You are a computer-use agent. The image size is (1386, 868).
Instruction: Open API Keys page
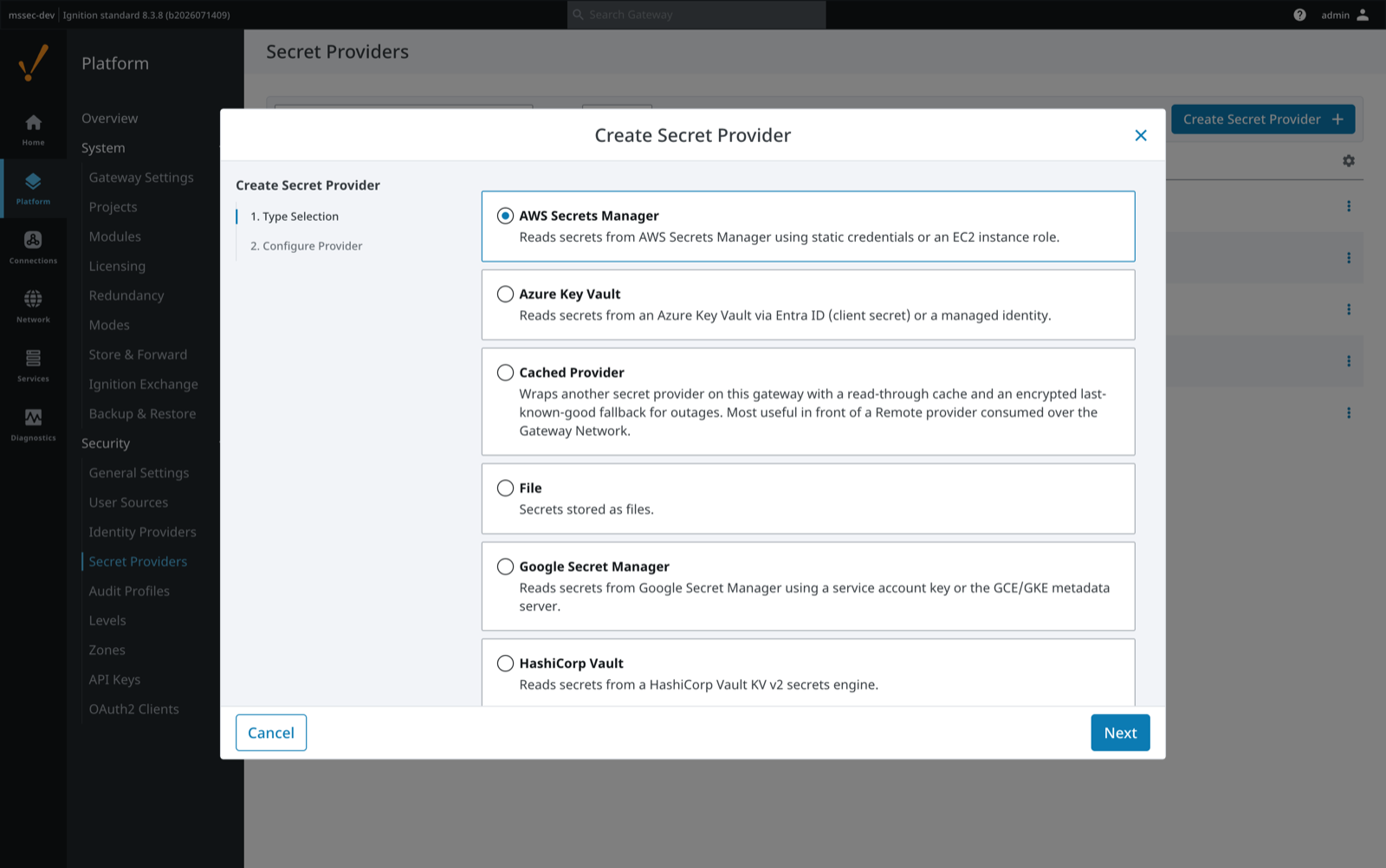point(114,679)
